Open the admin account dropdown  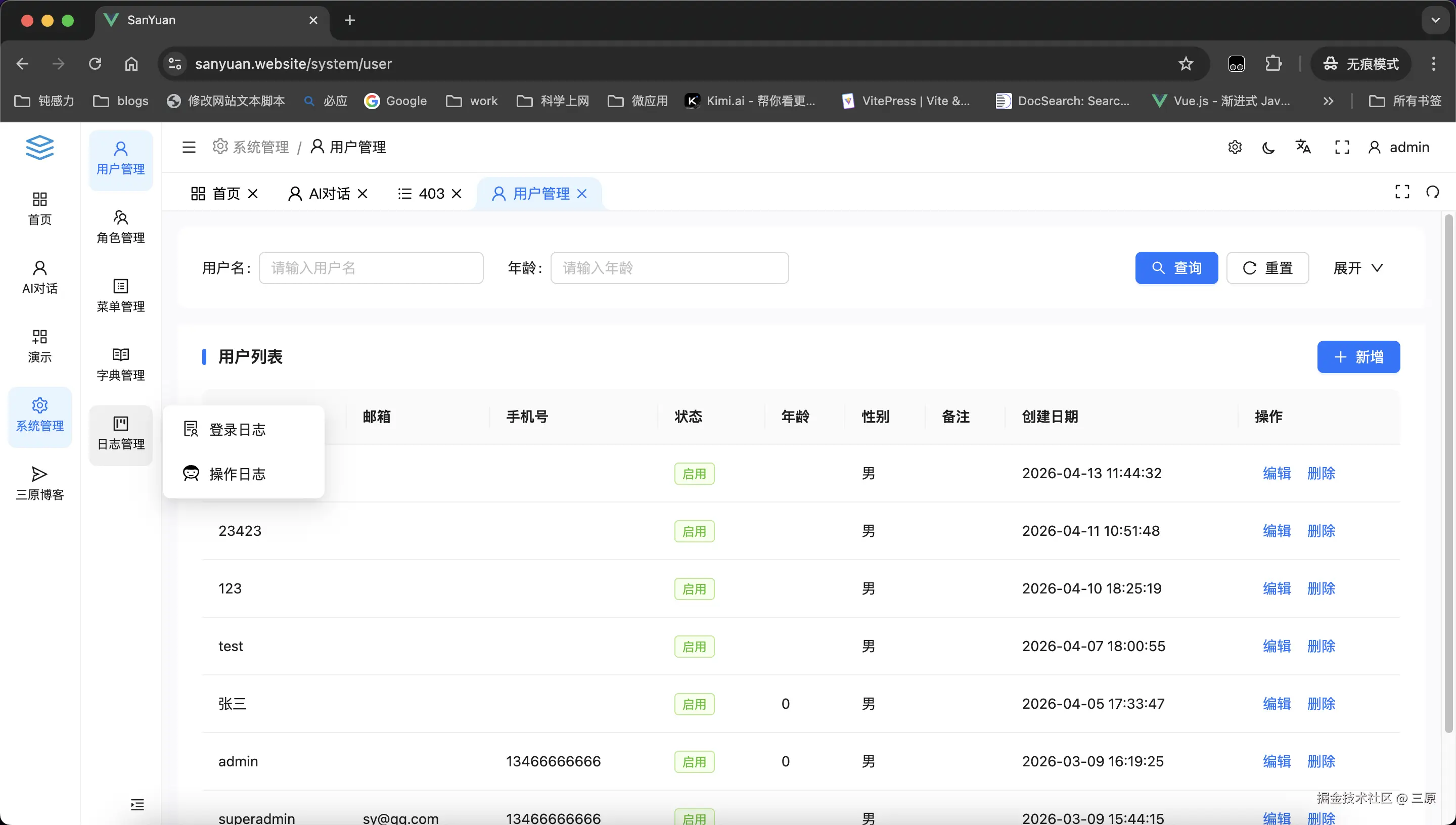tap(1399, 147)
